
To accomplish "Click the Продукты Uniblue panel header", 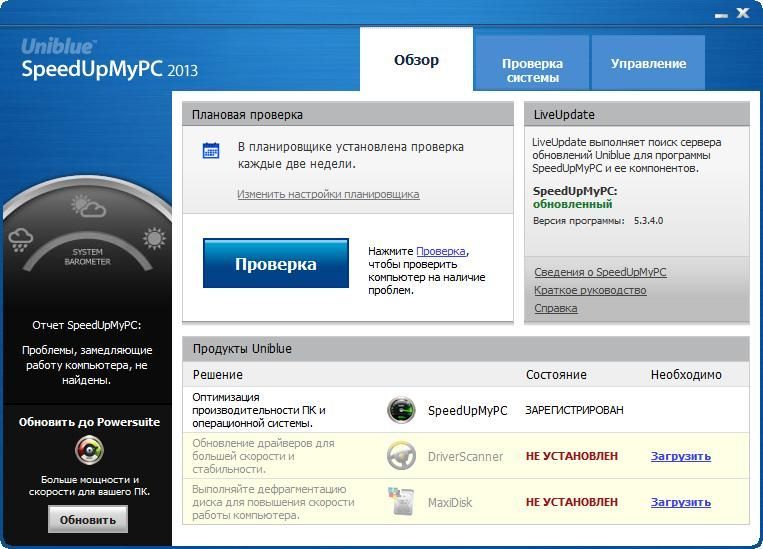I will pos(466,348).
